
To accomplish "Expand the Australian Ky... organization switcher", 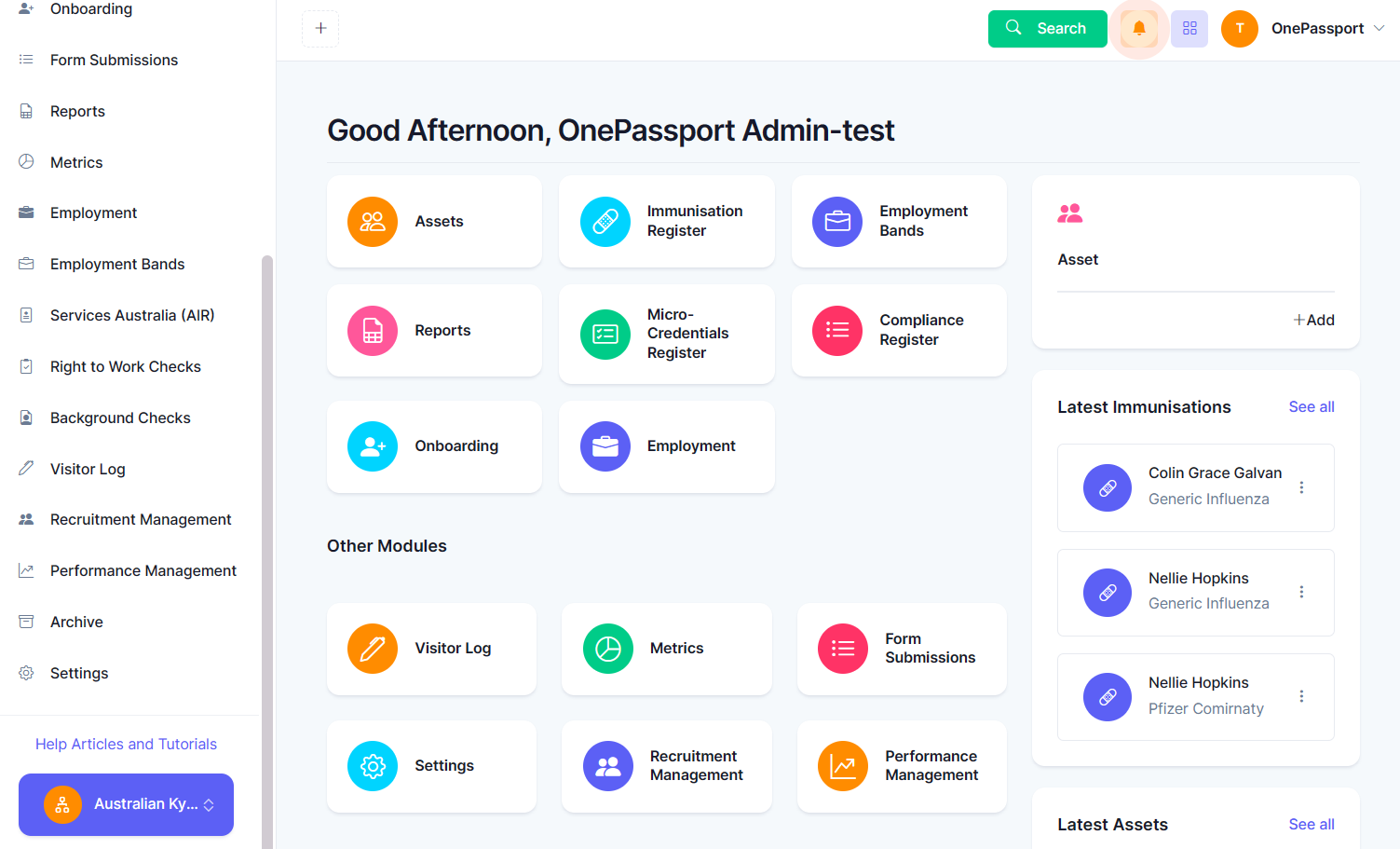I will point(126,804).
